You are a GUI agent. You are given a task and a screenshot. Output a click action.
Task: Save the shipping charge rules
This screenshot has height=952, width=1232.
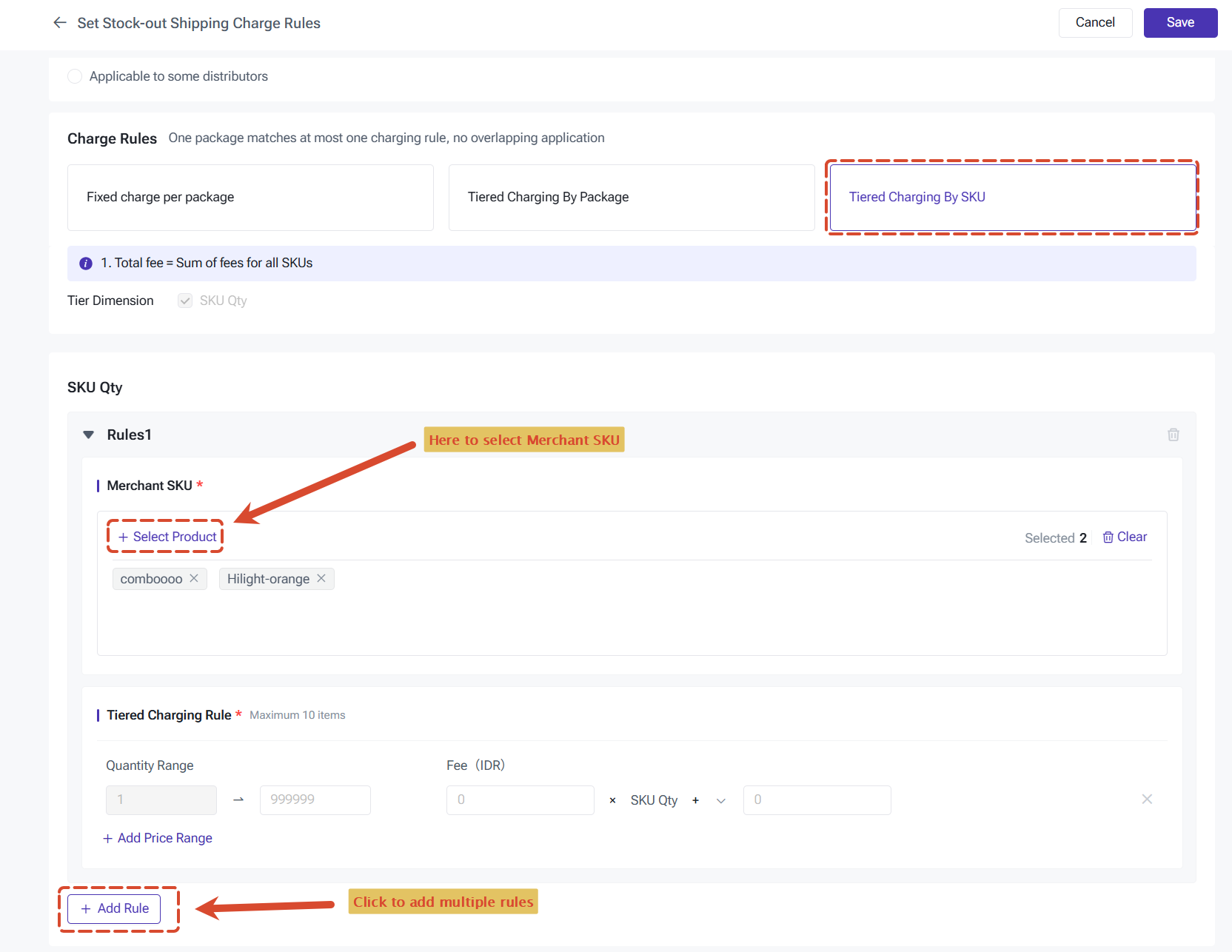pyautogui.click(x=1180, y=23)
